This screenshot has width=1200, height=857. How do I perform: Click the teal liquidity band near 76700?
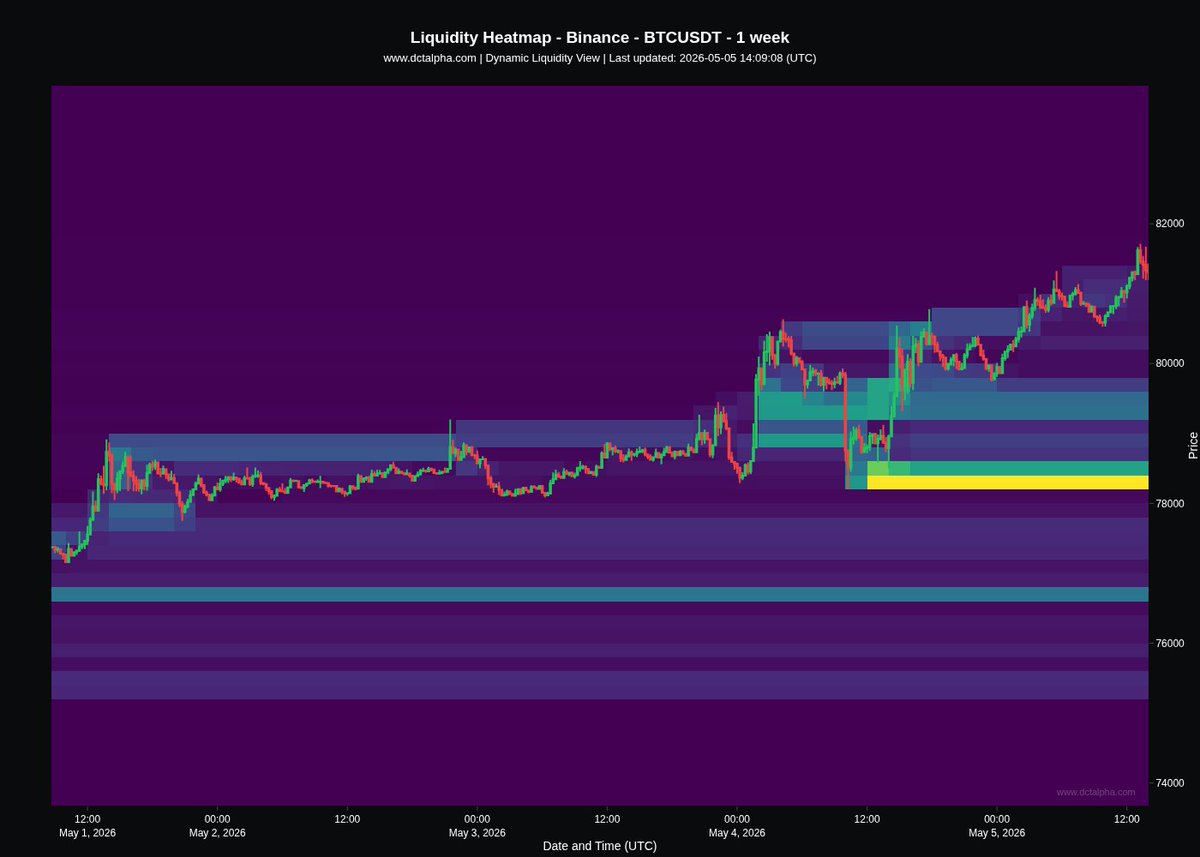600,594
